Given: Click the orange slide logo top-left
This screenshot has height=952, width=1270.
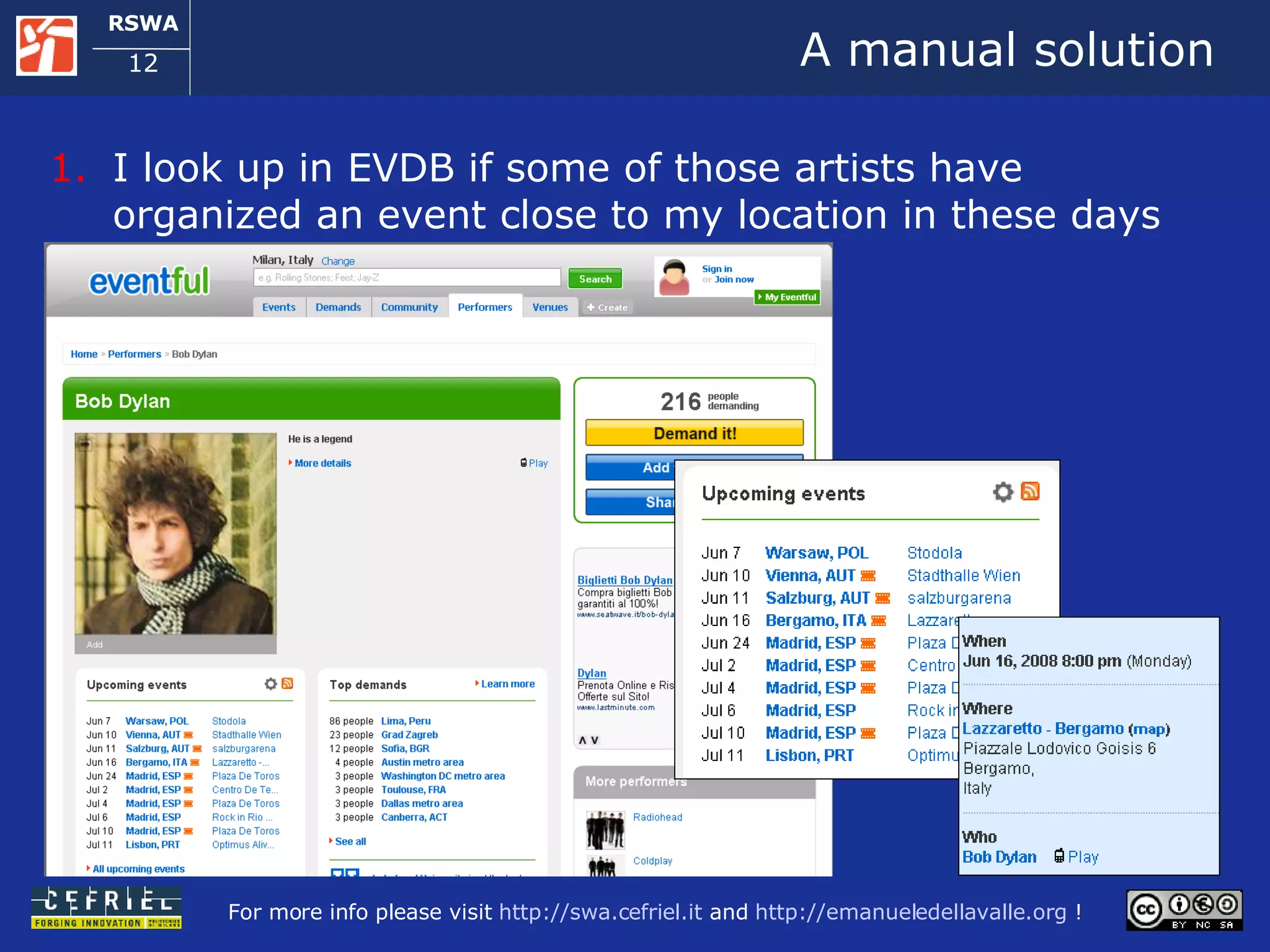Looking at the screenshot, I should point(47,46).
